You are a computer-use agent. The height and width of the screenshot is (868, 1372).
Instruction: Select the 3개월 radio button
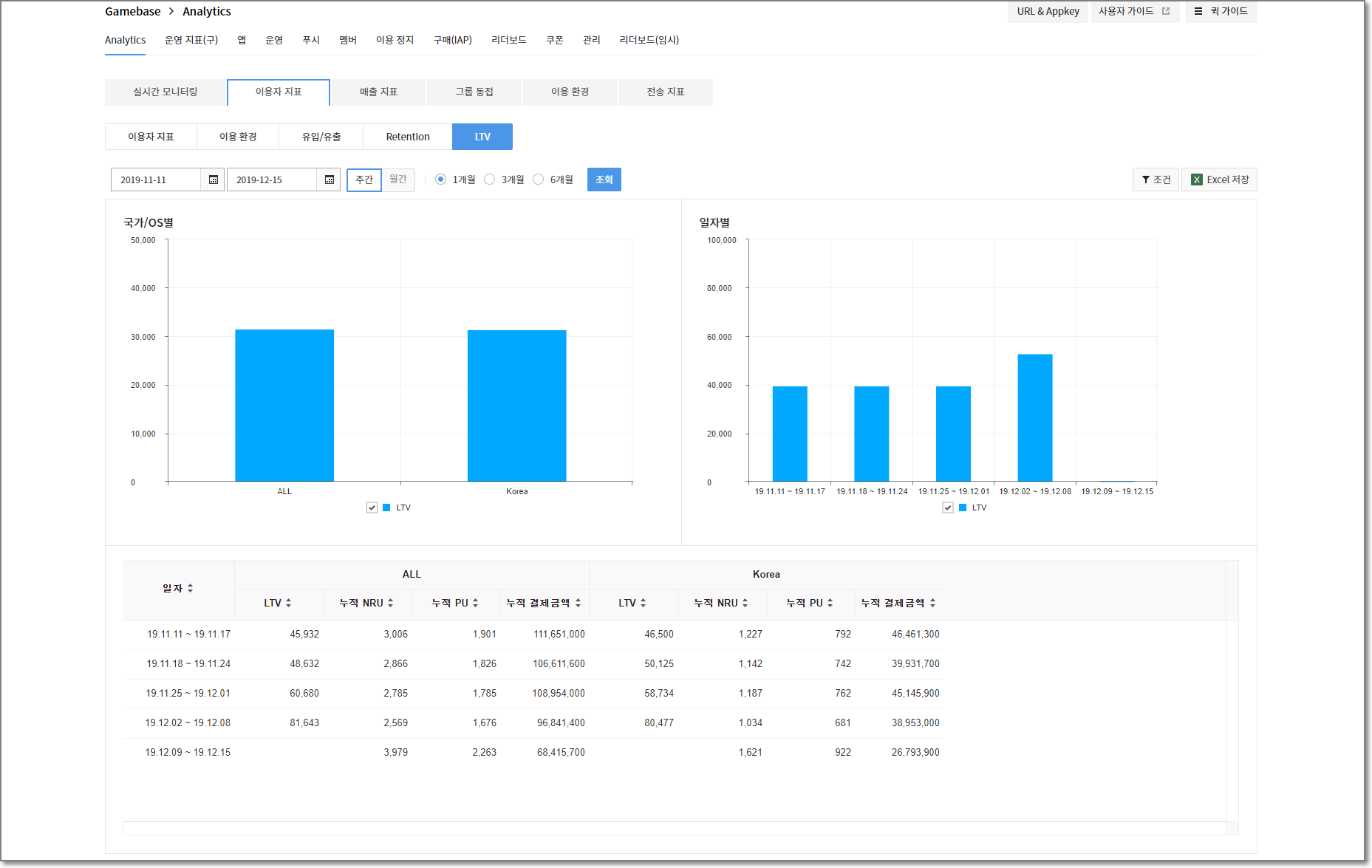click(x=489, y=180)
